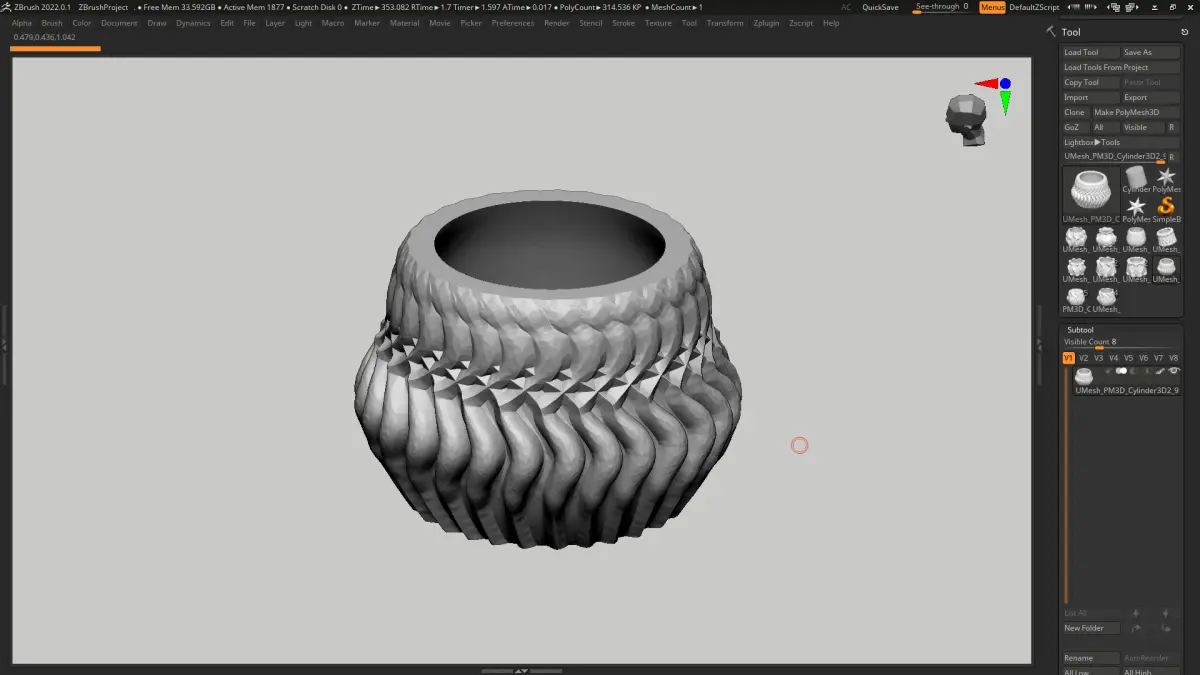Open the Texture menu
1200x675 pixels.
click(x=658, y=23)
